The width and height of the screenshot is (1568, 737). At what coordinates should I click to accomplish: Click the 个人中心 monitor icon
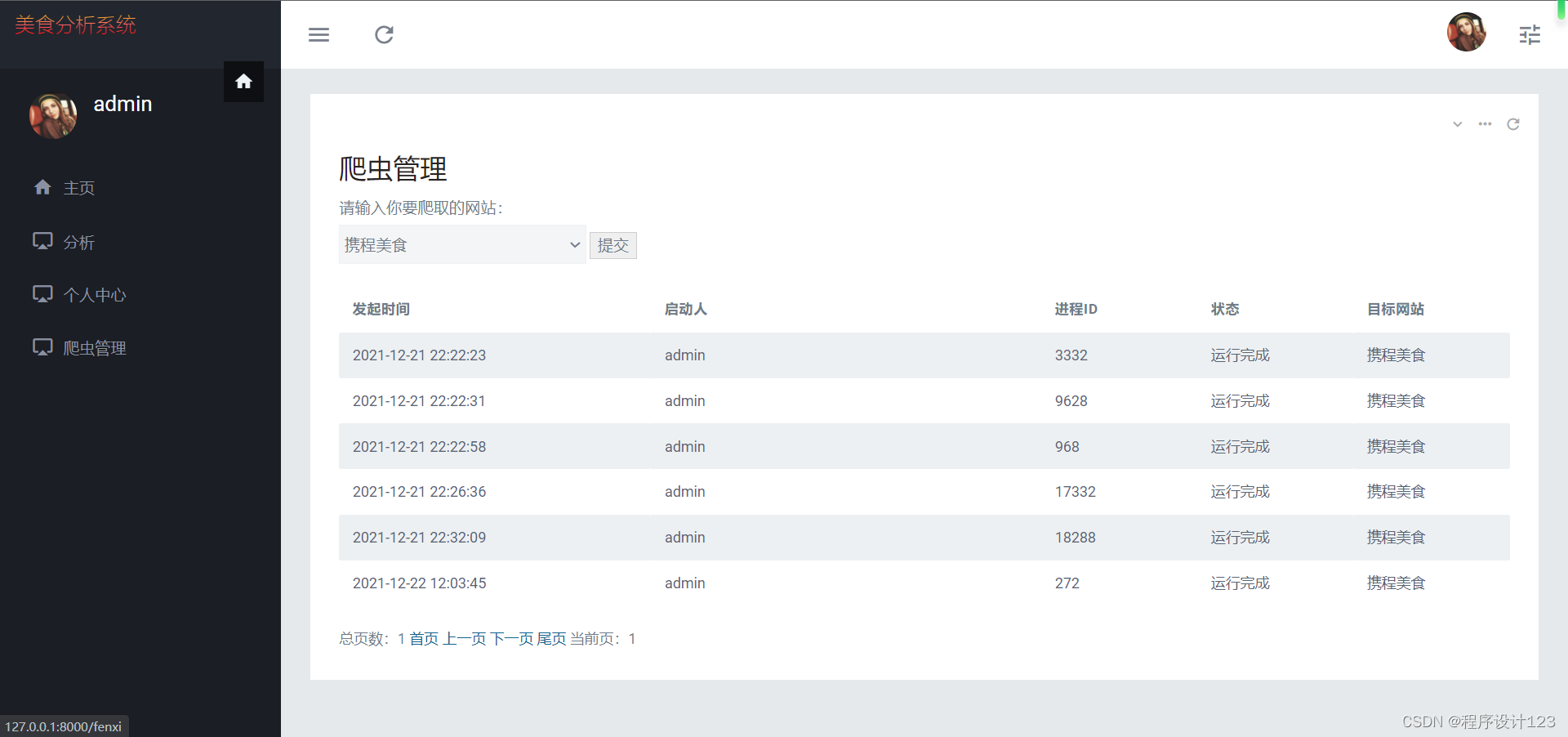pyautogui.click(x=42, y=293)
